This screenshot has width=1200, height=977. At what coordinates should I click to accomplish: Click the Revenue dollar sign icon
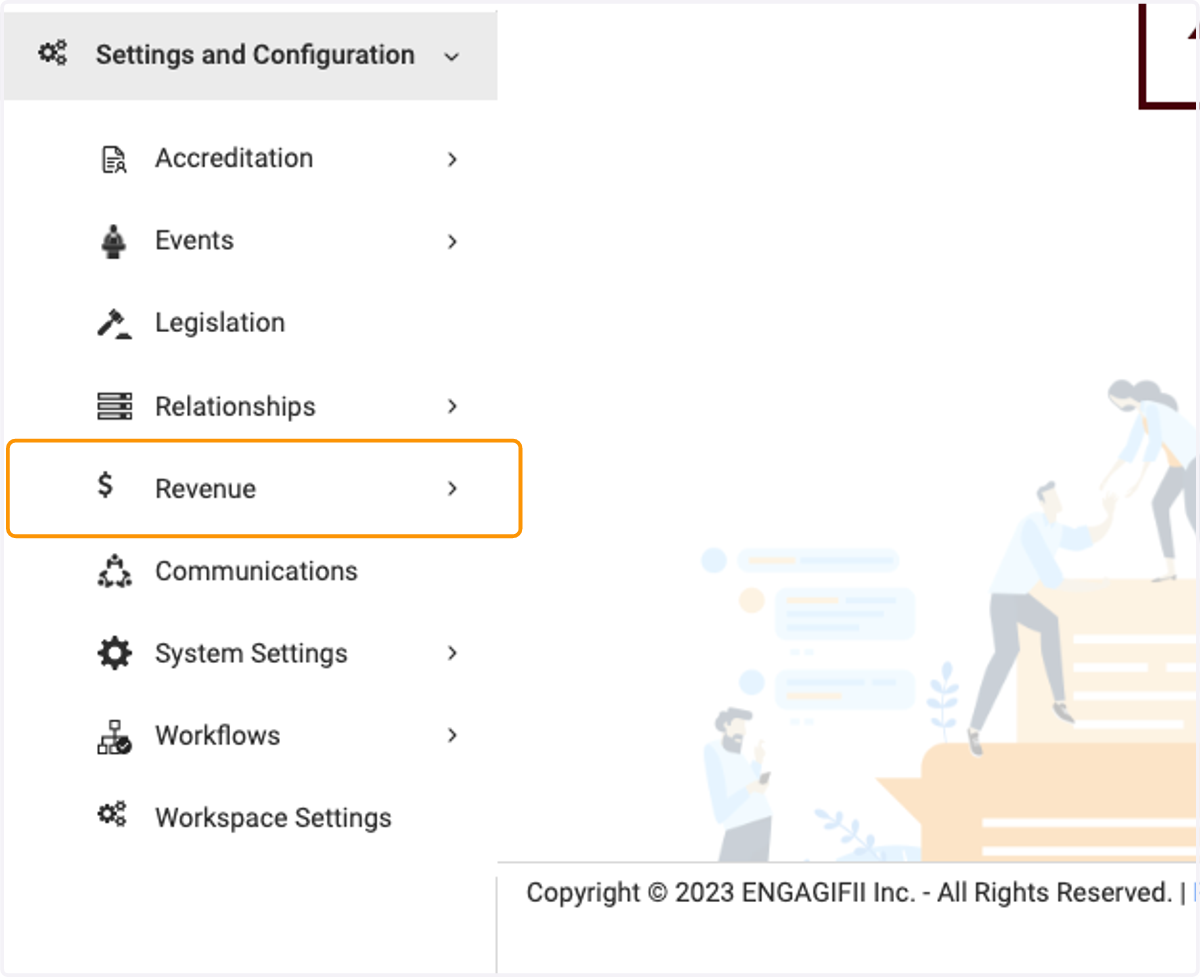point(105,485)
